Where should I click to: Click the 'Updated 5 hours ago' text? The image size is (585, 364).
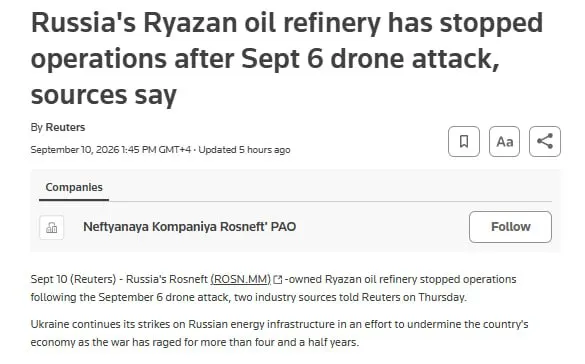244,150
